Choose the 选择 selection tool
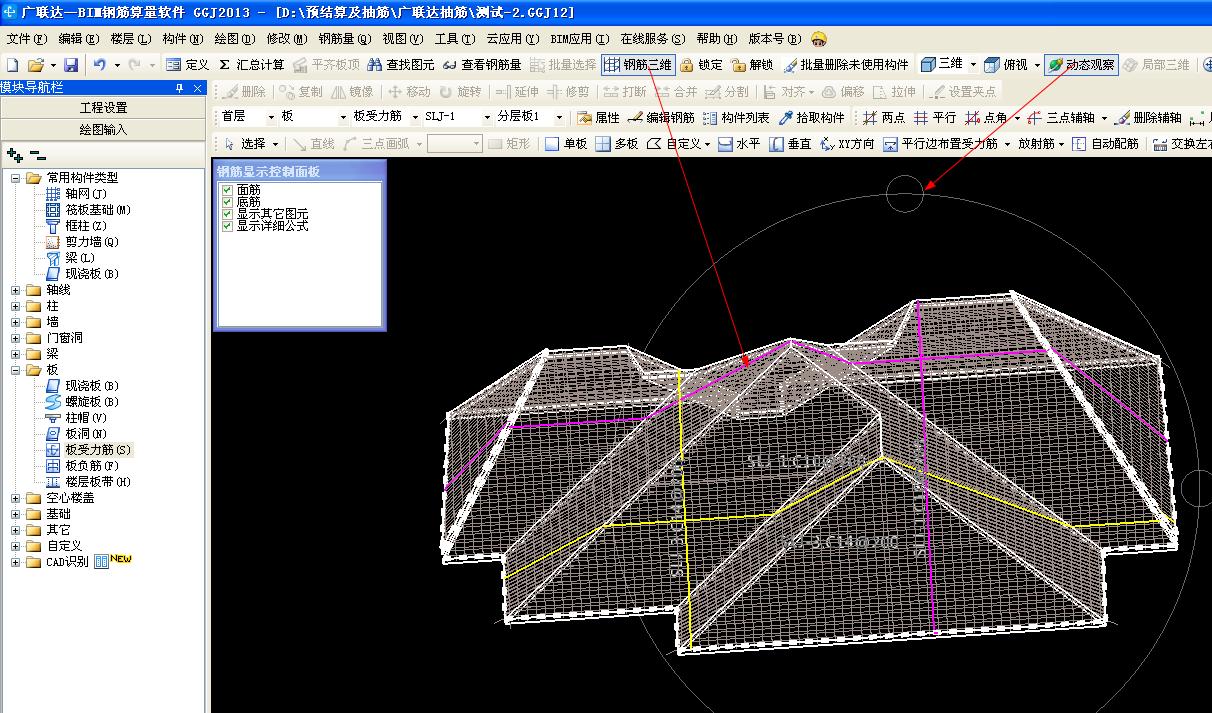 tap(245, 144)
